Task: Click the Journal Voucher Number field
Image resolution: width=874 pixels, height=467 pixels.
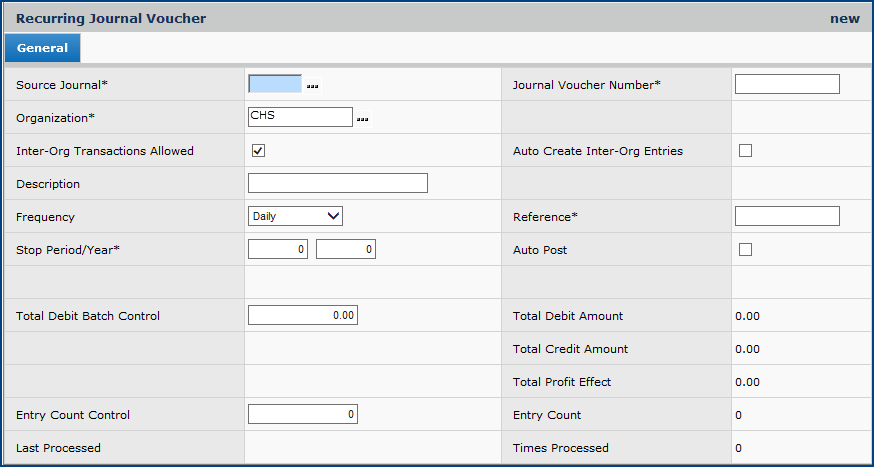Action: tap(787, 85)
